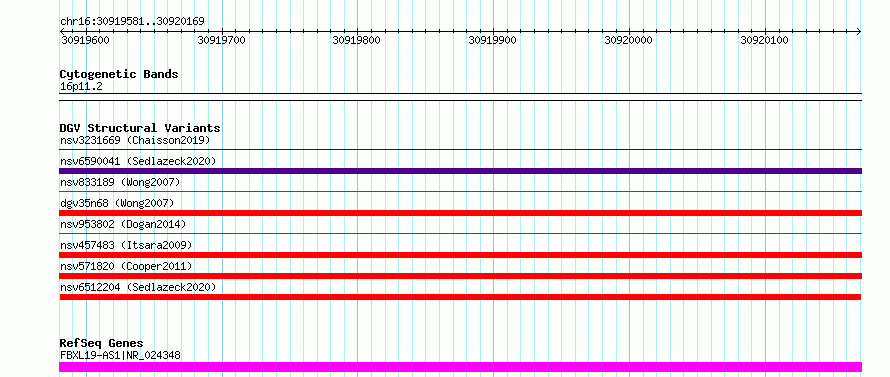Open variant nsv457483 (Itsara2009) label
This screenshot has height=377, width=890.
(x=126, y=245)
